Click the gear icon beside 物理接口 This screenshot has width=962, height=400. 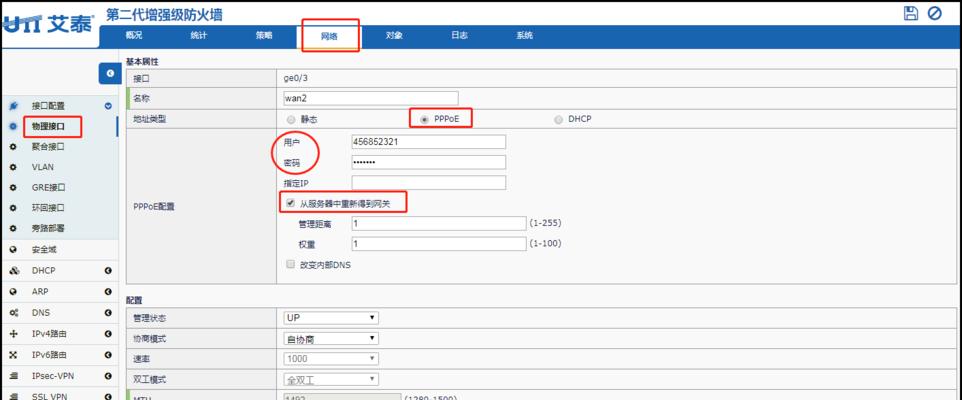(13, 126)
